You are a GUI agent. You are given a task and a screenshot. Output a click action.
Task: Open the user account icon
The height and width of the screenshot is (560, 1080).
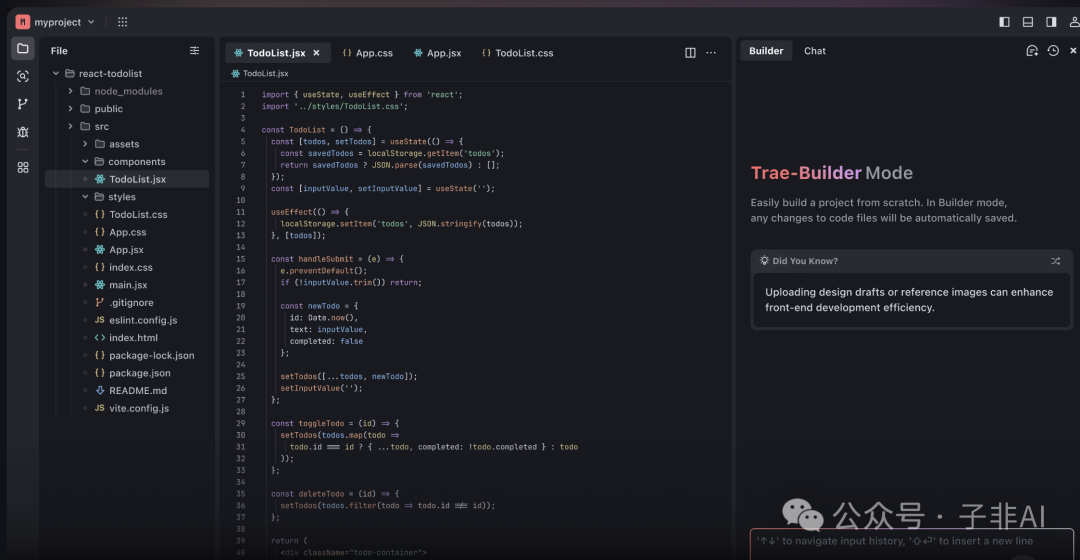pyautogui.click(x=1074, y=22)
